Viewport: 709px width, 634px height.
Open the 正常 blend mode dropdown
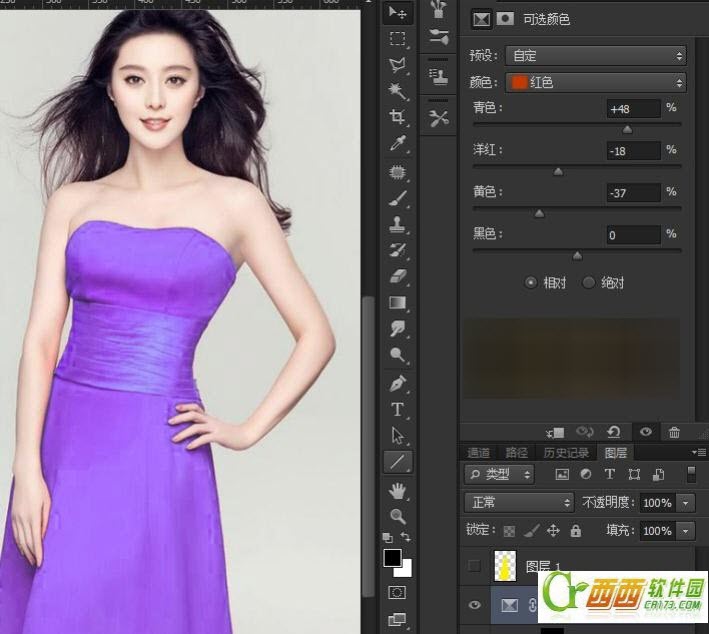[518, 502]
